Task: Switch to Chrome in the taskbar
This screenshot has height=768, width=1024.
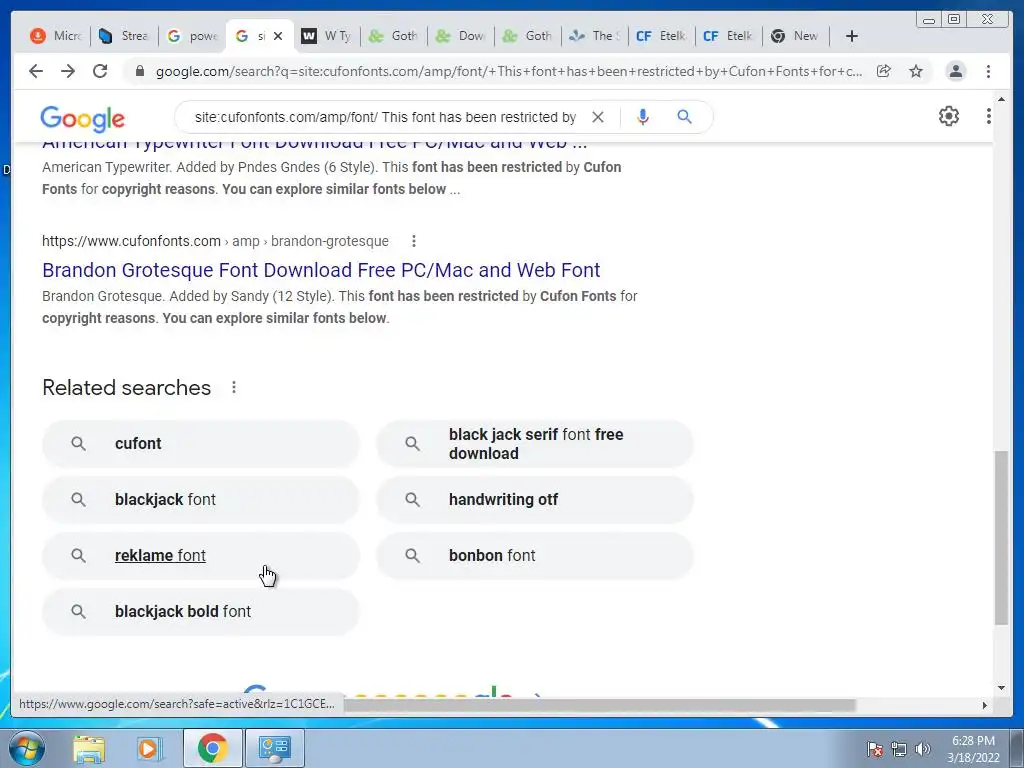Action: point(213,748)
